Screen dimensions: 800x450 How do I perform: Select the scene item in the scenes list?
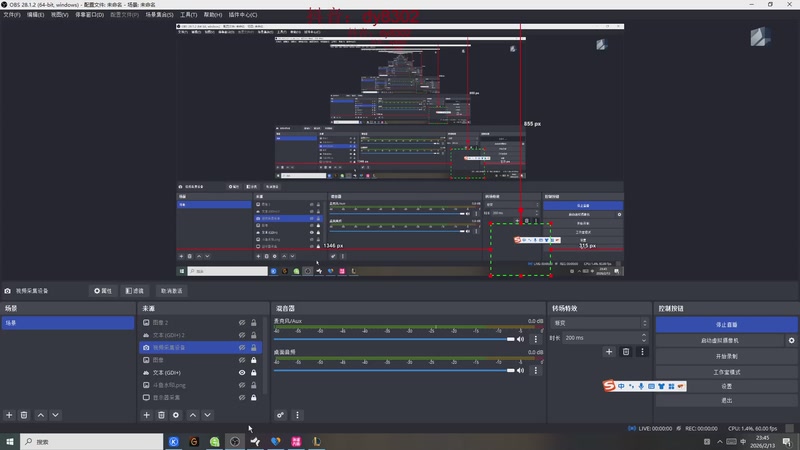click(x=68, y=323)
